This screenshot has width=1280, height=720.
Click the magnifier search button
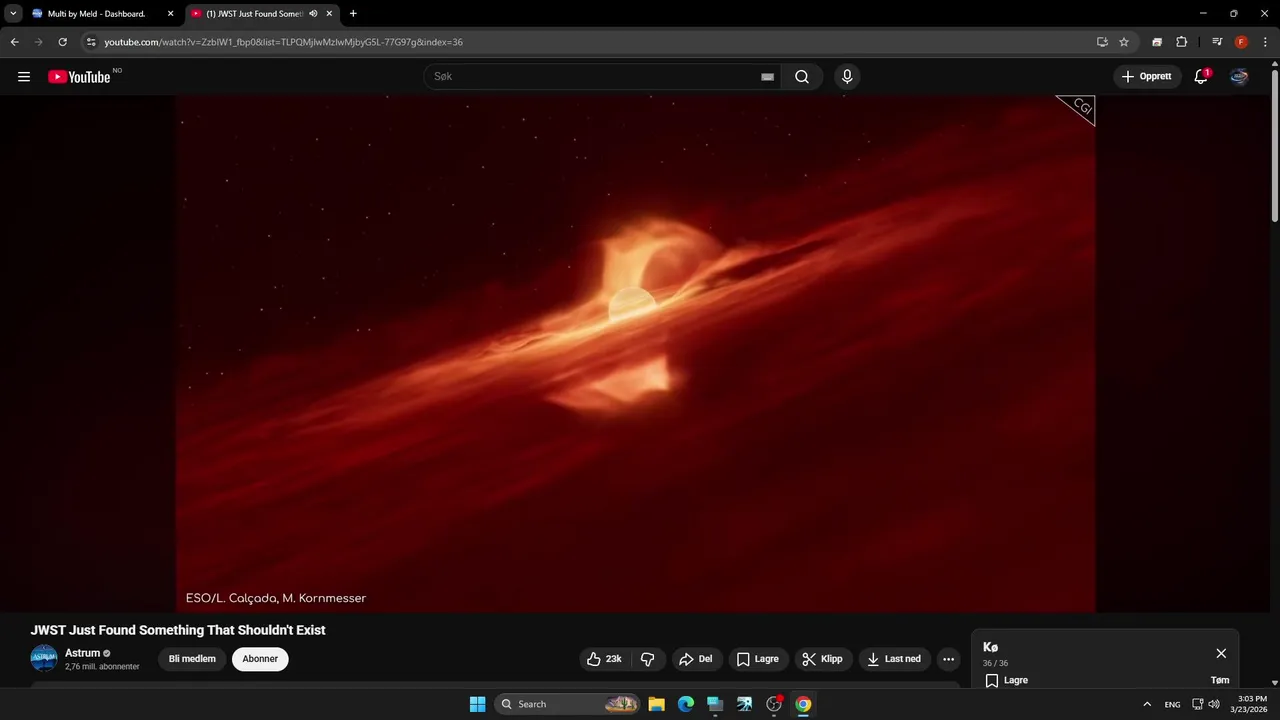tap(802, 77)
